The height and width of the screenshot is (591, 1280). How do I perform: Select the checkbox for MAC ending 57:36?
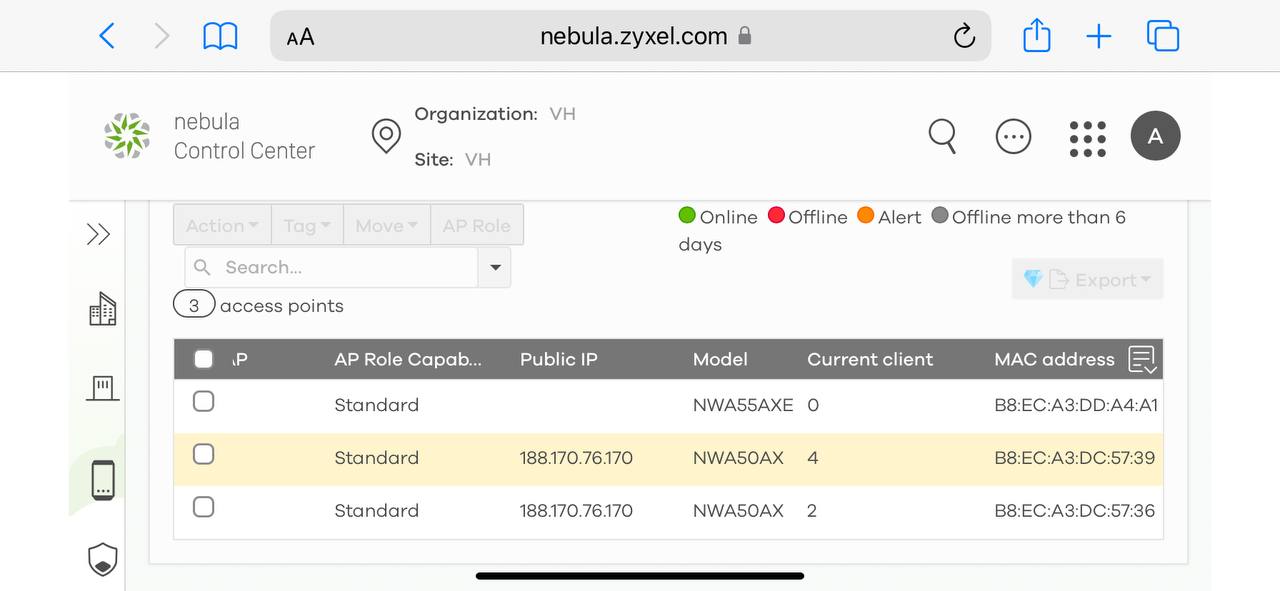point(203,507)
